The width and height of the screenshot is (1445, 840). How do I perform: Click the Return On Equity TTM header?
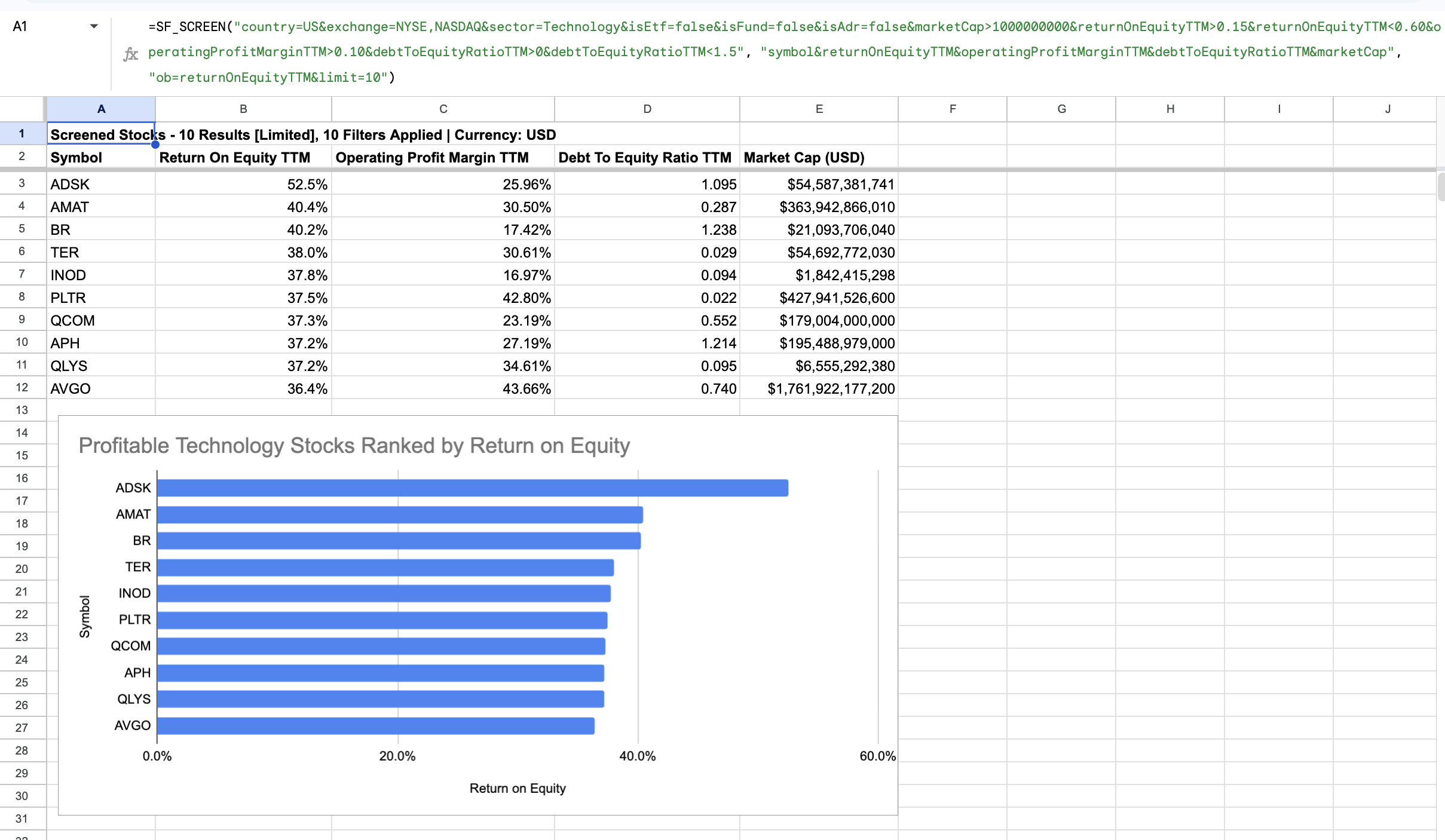click(243, 158)
